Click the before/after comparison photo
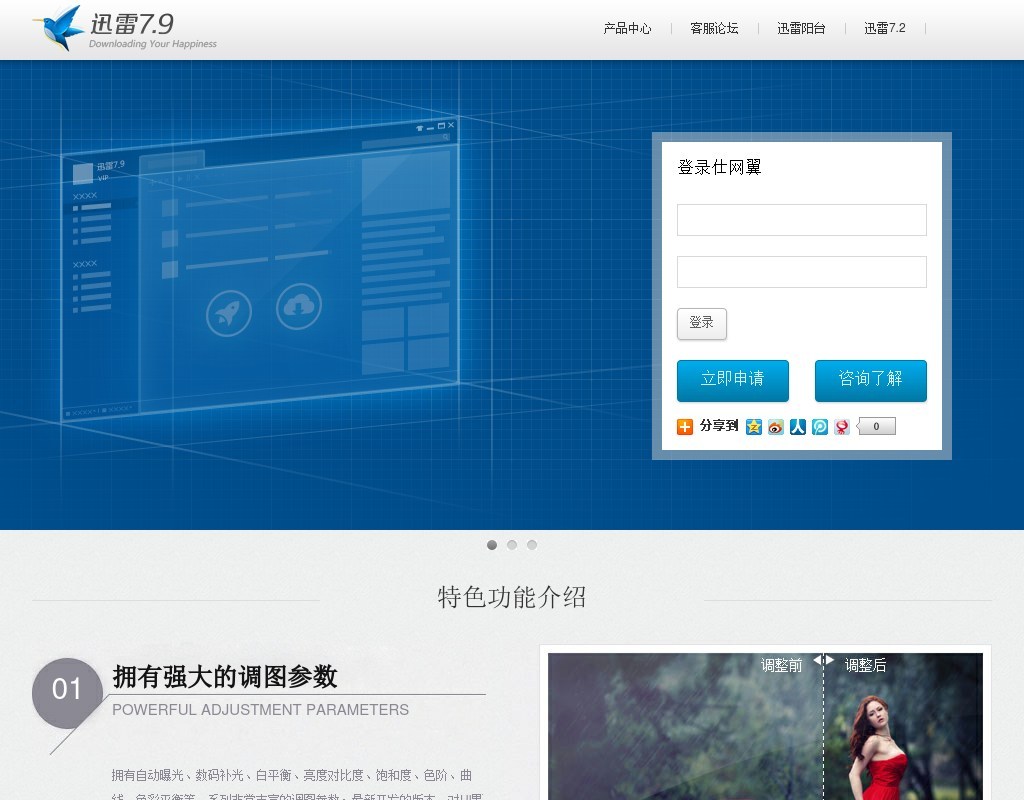Screen dimensions: 1024x800 tap(765, 726)
